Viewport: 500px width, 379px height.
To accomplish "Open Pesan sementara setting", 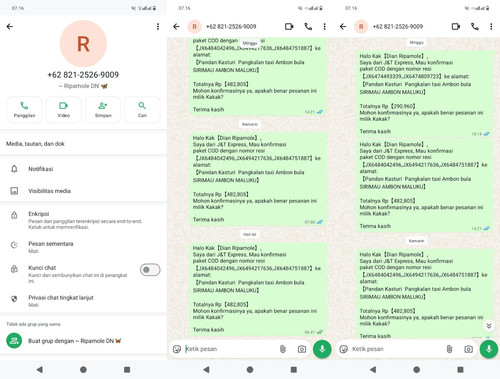I will point(83,247).
